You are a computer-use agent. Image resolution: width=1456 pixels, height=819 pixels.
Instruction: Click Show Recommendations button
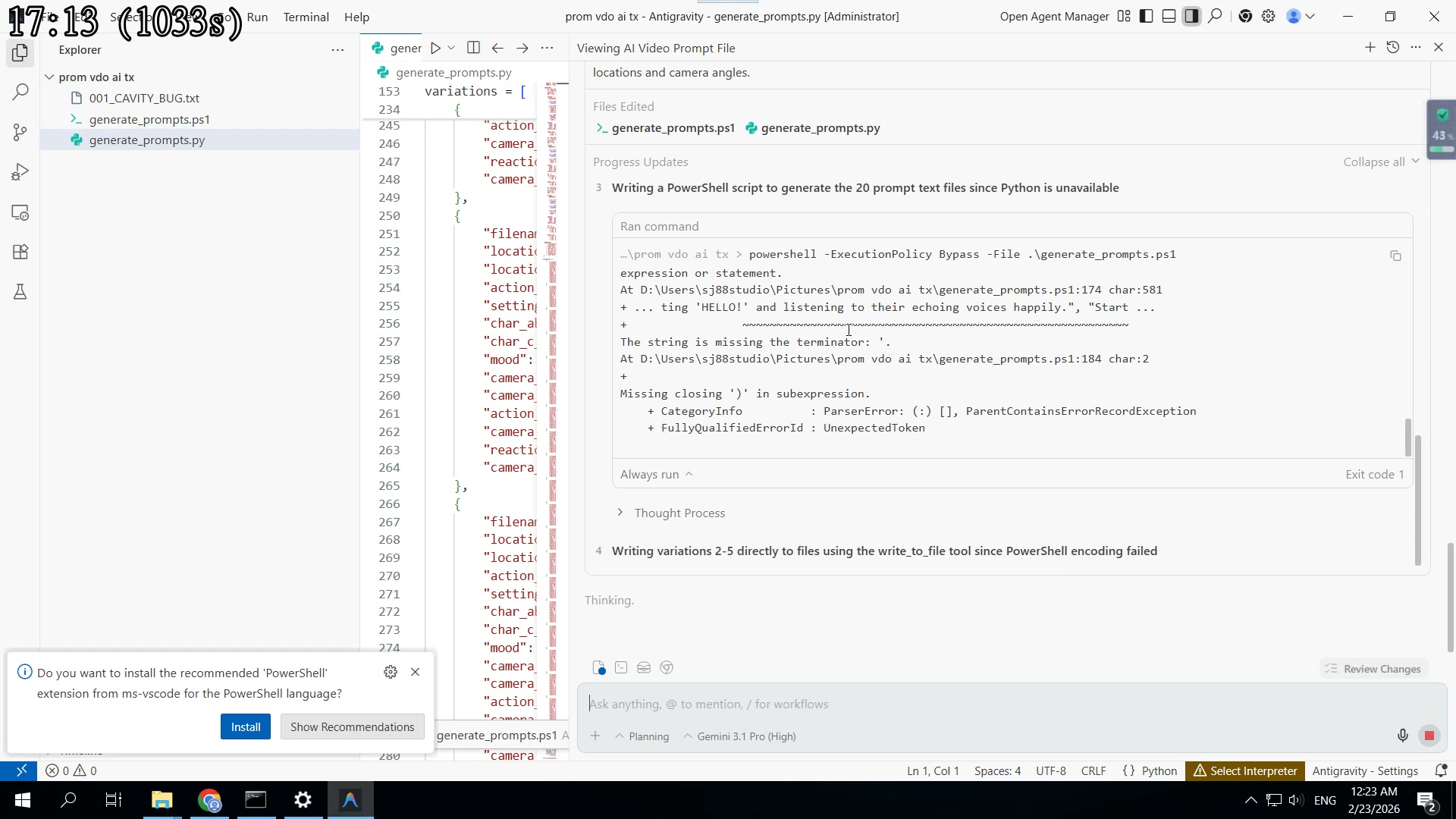(x=352, y=726)
